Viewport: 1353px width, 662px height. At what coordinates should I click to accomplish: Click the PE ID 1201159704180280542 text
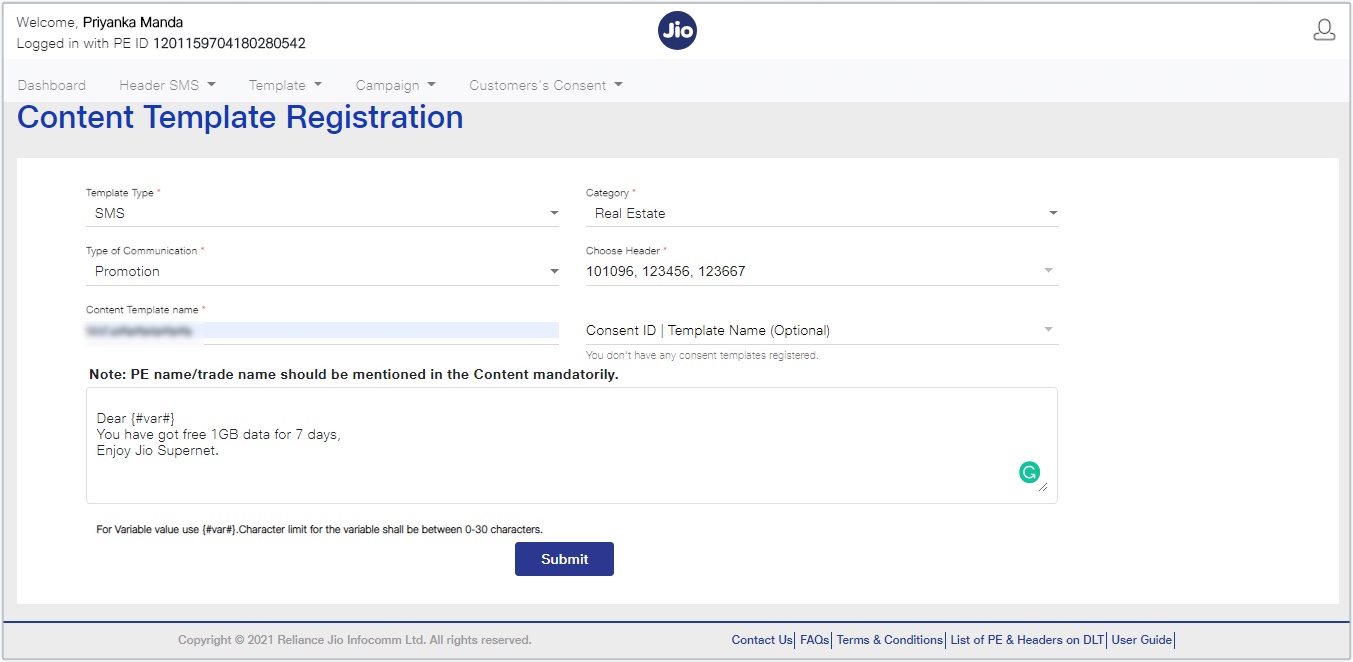click(x=229, y=44)
